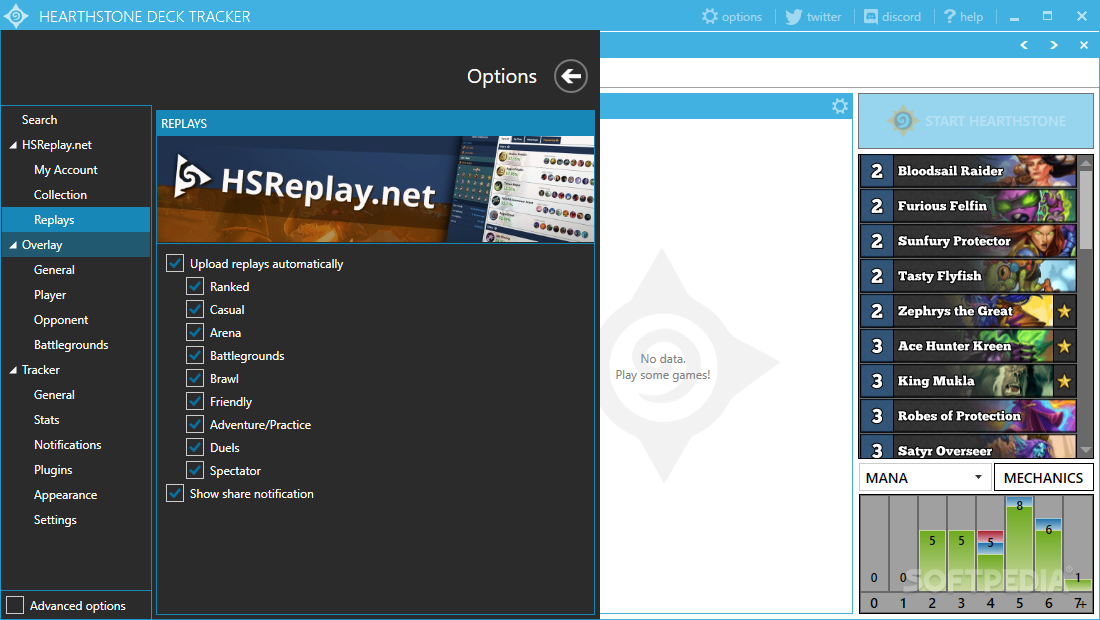The height and width of the screenshot is (620, 1100).
Task: Click the Hearthstone Deck Tracker logo icon
Action: coord(15,16)
